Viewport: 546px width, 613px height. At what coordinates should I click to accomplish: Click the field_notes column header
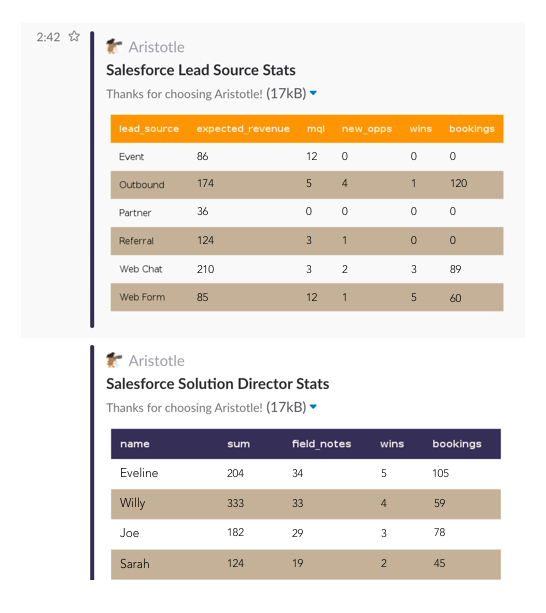coord(322,444)
